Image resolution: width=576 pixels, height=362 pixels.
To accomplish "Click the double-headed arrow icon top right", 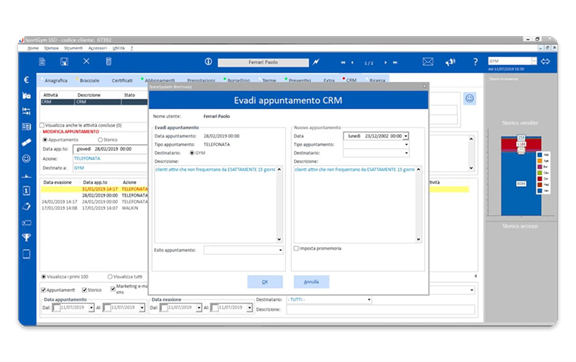I will pos(546,61).
